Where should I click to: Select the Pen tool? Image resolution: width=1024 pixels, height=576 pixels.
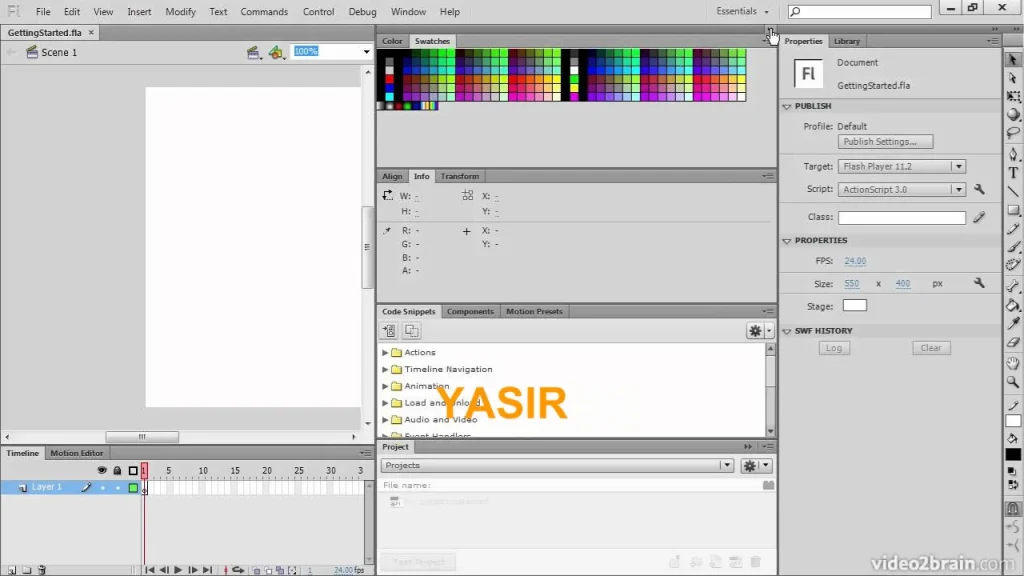pyautogui.click(x=1013, y=154)
